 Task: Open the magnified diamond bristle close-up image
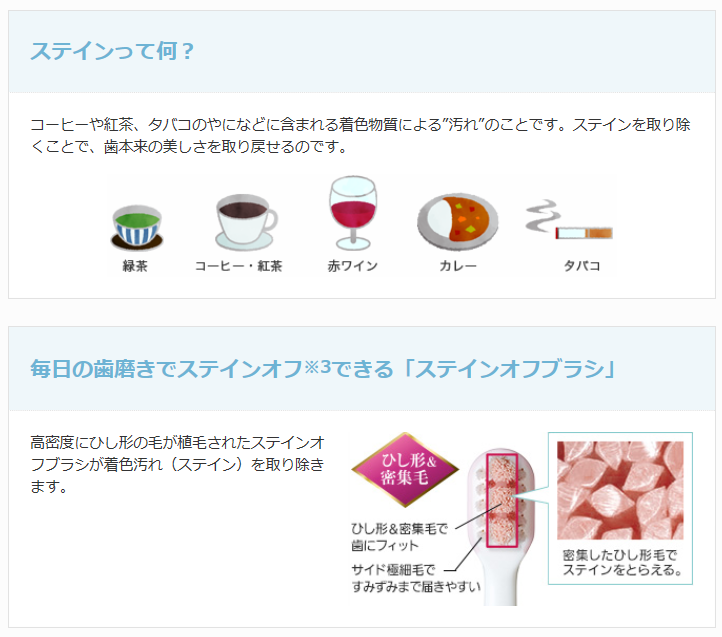(x=620, y=490)
